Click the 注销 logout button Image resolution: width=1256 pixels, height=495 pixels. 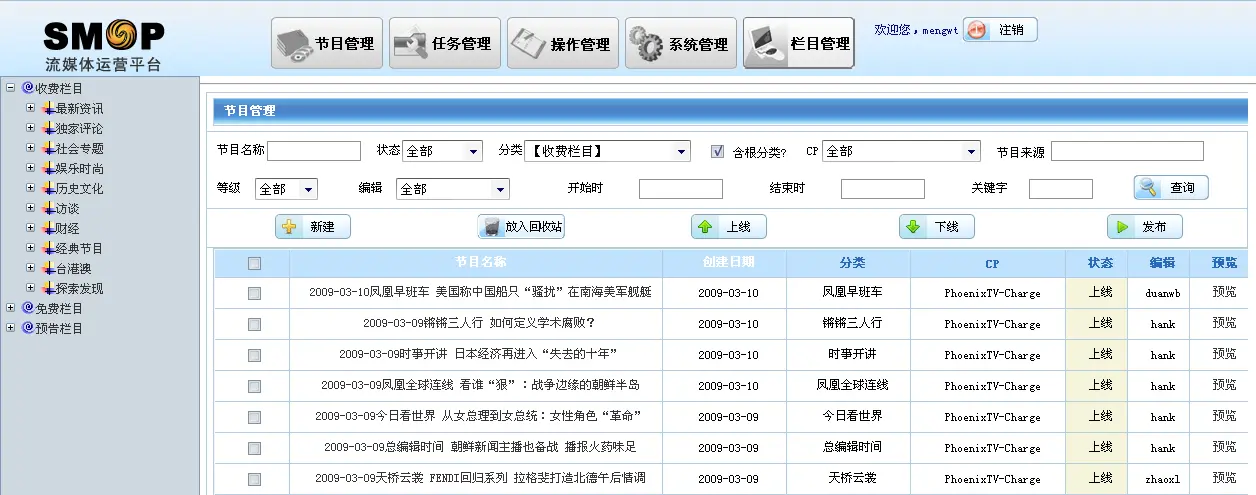tap(1000, 30)
